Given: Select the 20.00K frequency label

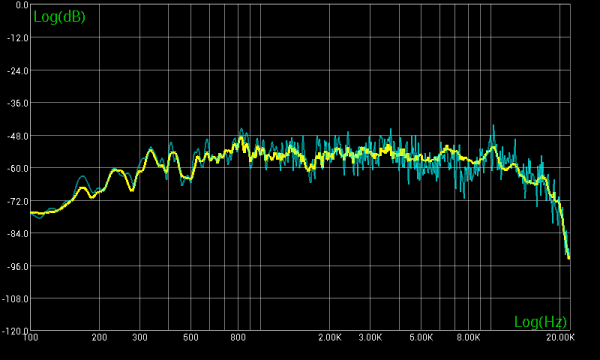Looking at the screenshot, I should pyautogui.click(x=560, y=337).
